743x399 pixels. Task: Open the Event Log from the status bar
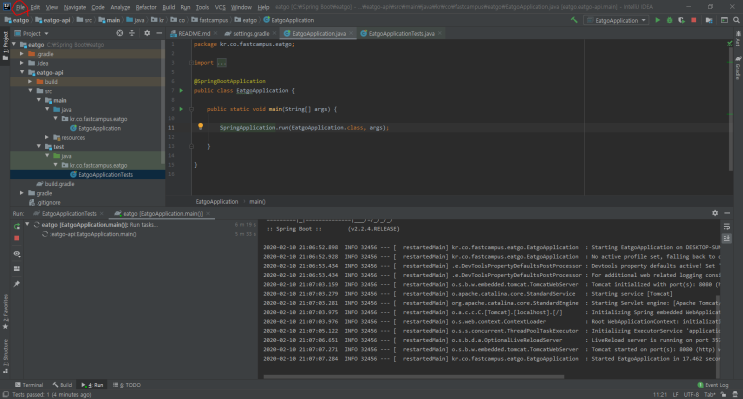pos(713,385)
